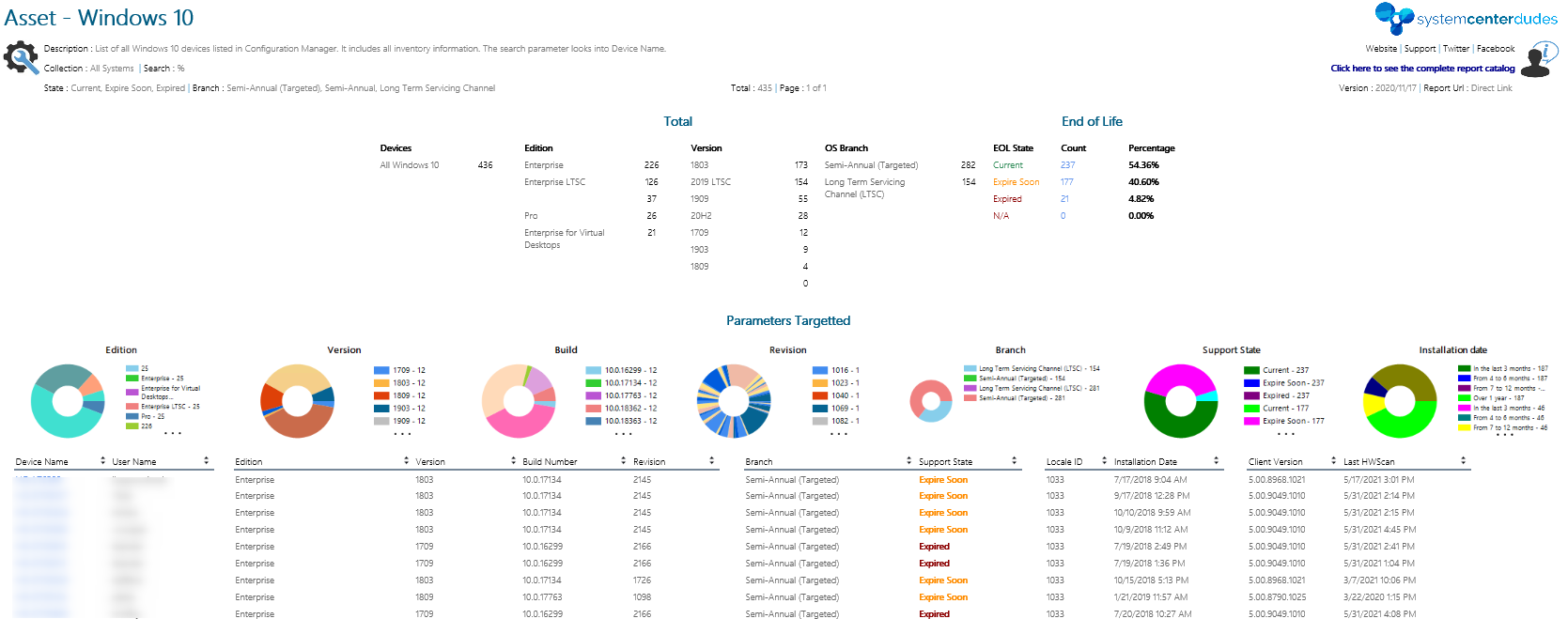
Task: Click the Expire Soon count 177
Action: (1066, 182)
